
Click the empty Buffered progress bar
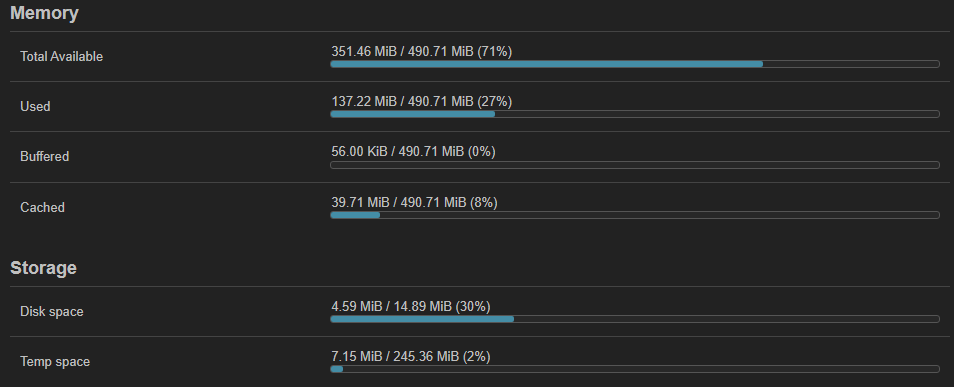[x=635, y=165]
